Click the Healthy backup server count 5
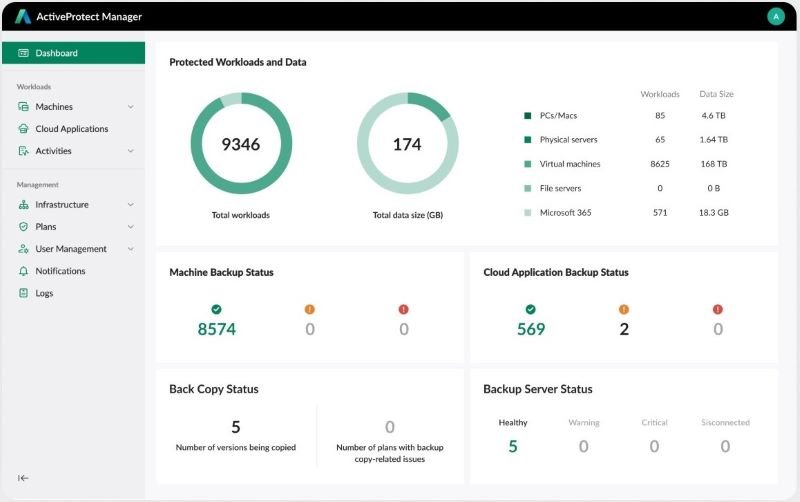The image size is (800, 502). pyautogui.click(x=513, y=446)
